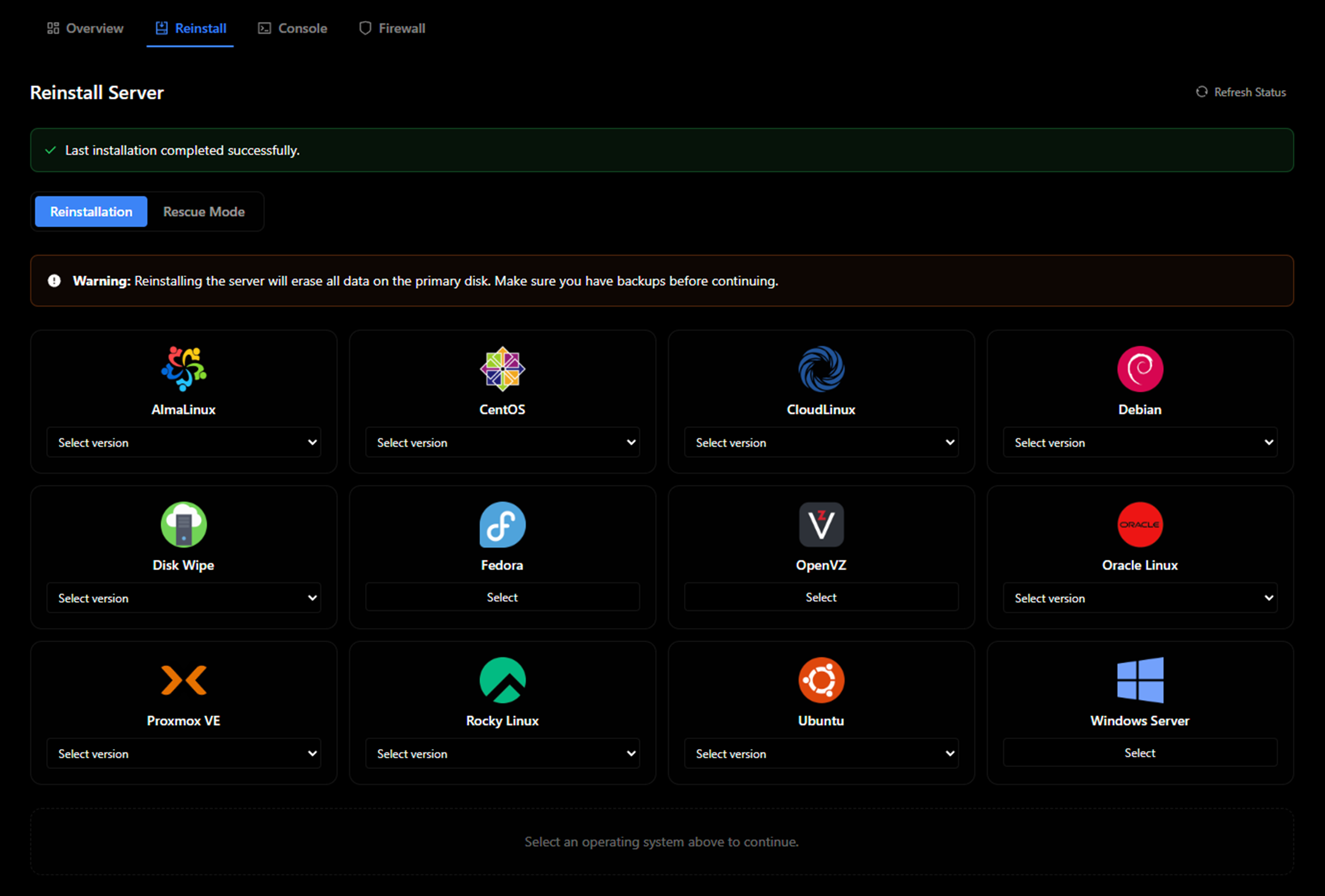The width and height of the screenshot is (1325, 896).
Task: Select the Reinstallation mode tab
Action: coord(91,211)
